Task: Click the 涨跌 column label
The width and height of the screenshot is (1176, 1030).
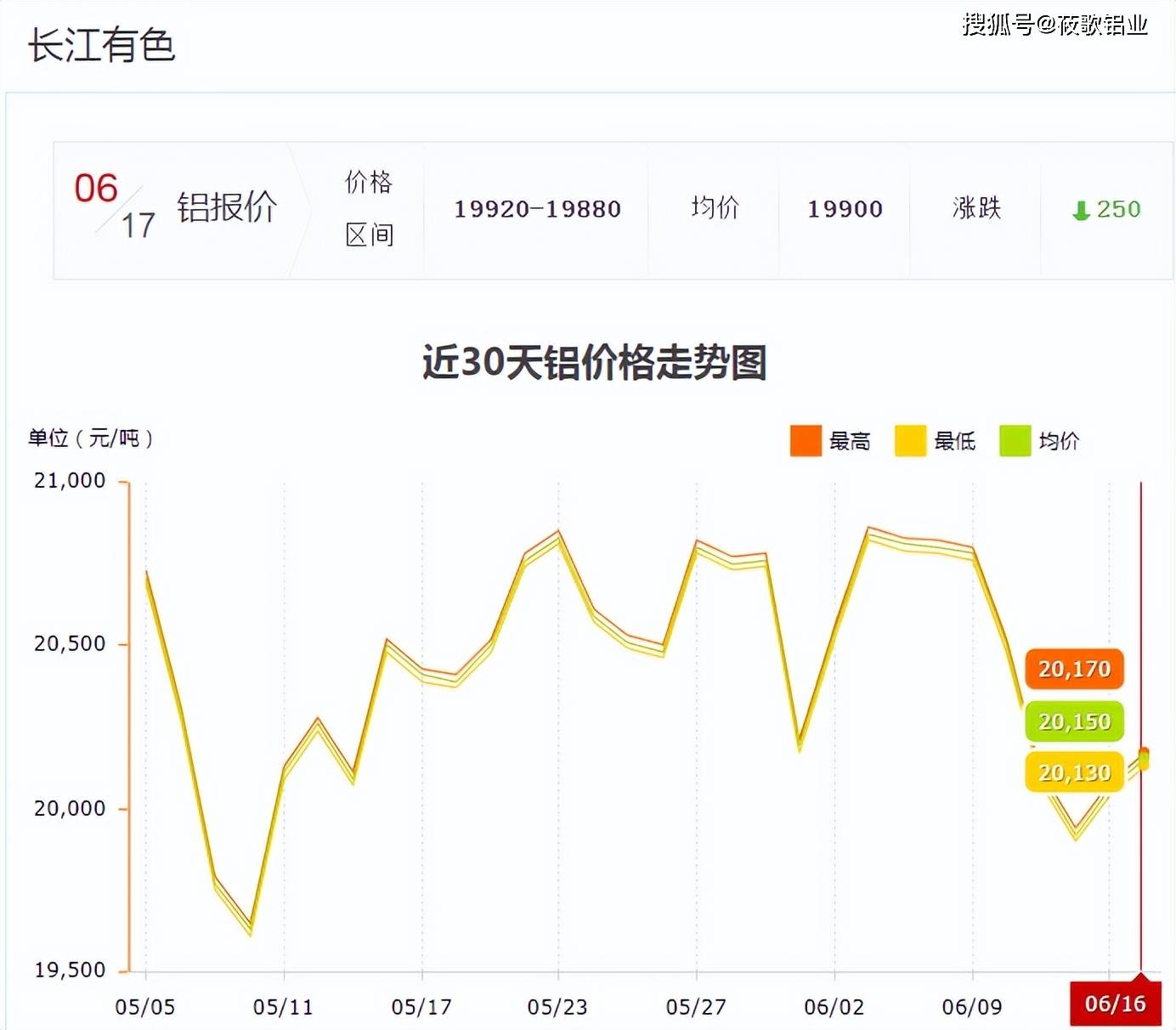Action: pyautogui.click(x=977, y=208)
